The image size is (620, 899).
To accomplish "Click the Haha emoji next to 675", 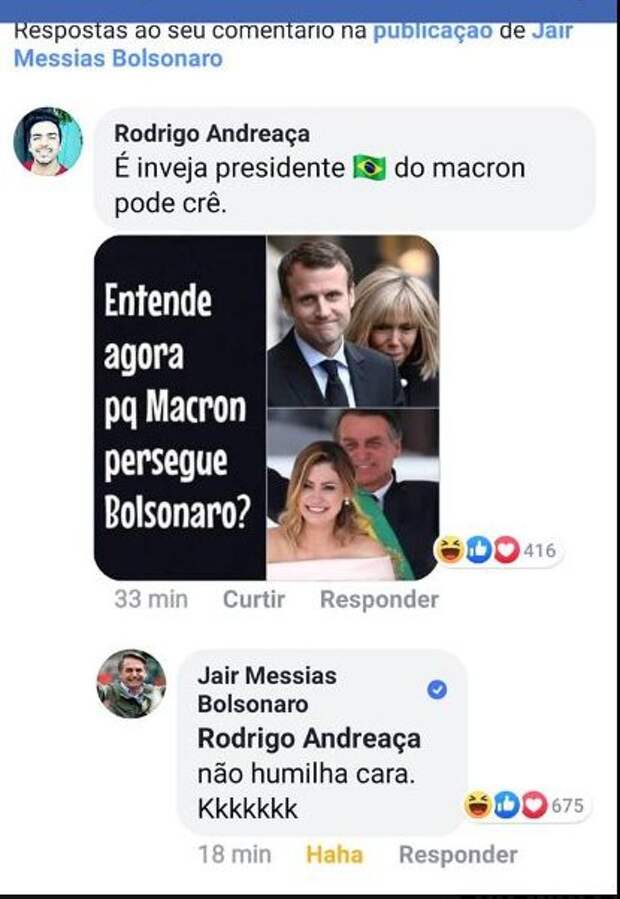I will (480, 805).
